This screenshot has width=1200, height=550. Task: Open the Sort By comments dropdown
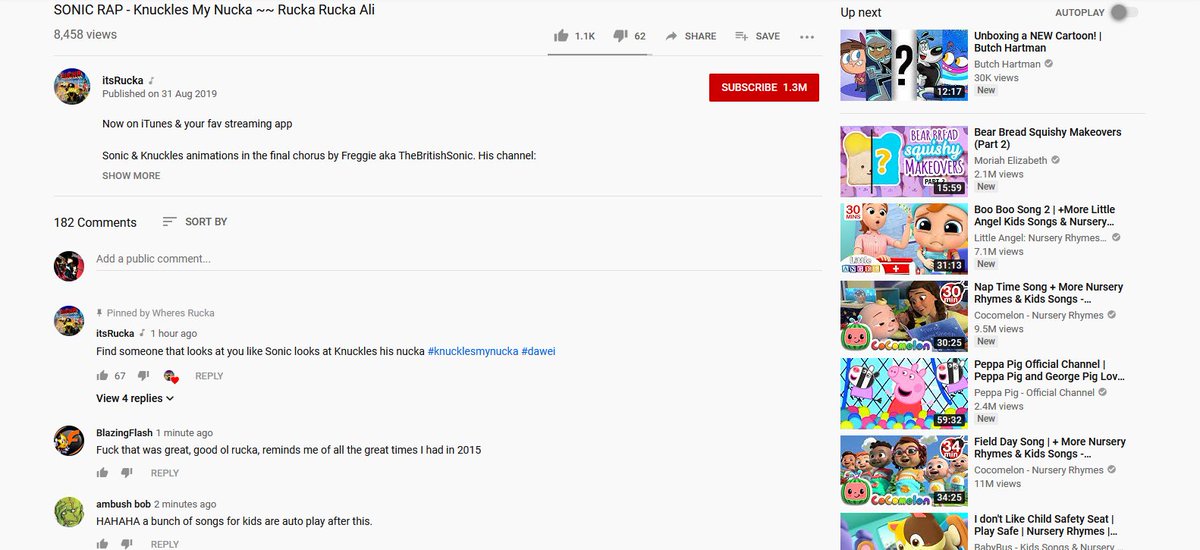click(x=195, y=222)
